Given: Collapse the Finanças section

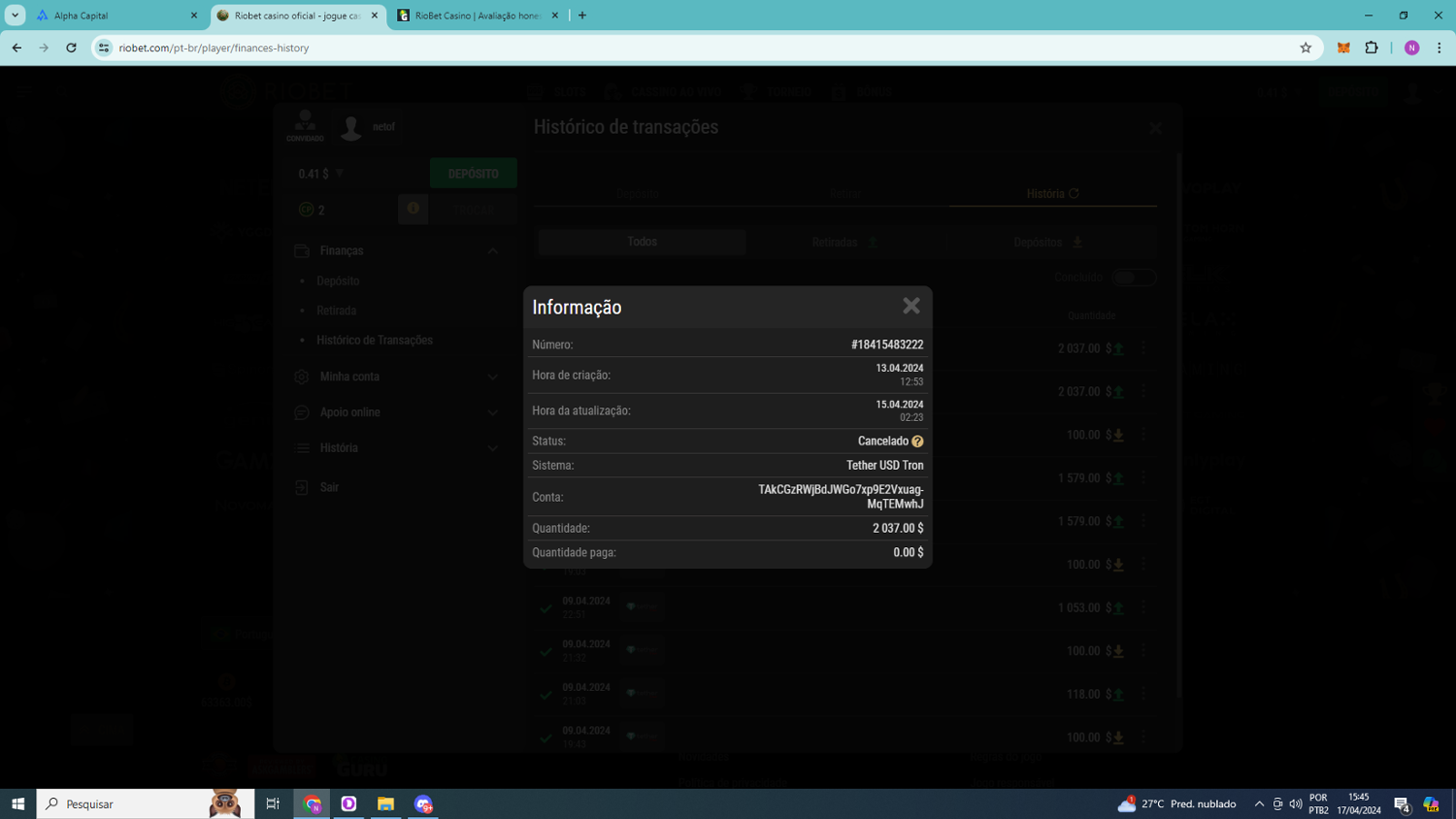Looking at the screenshot, I should click(492, 251).
